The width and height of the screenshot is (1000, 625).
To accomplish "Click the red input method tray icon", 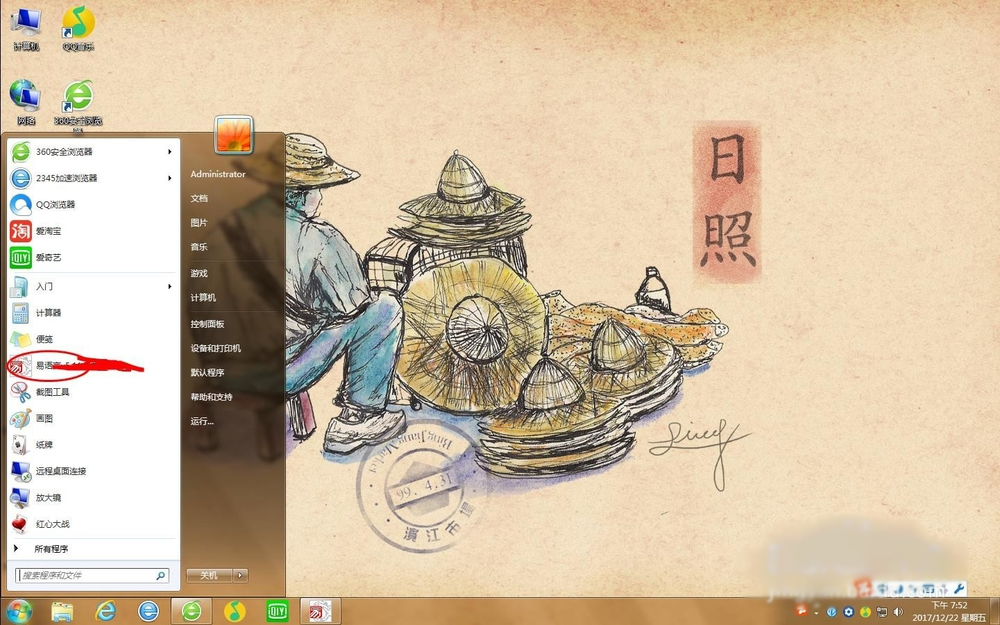I will point(802,612).
